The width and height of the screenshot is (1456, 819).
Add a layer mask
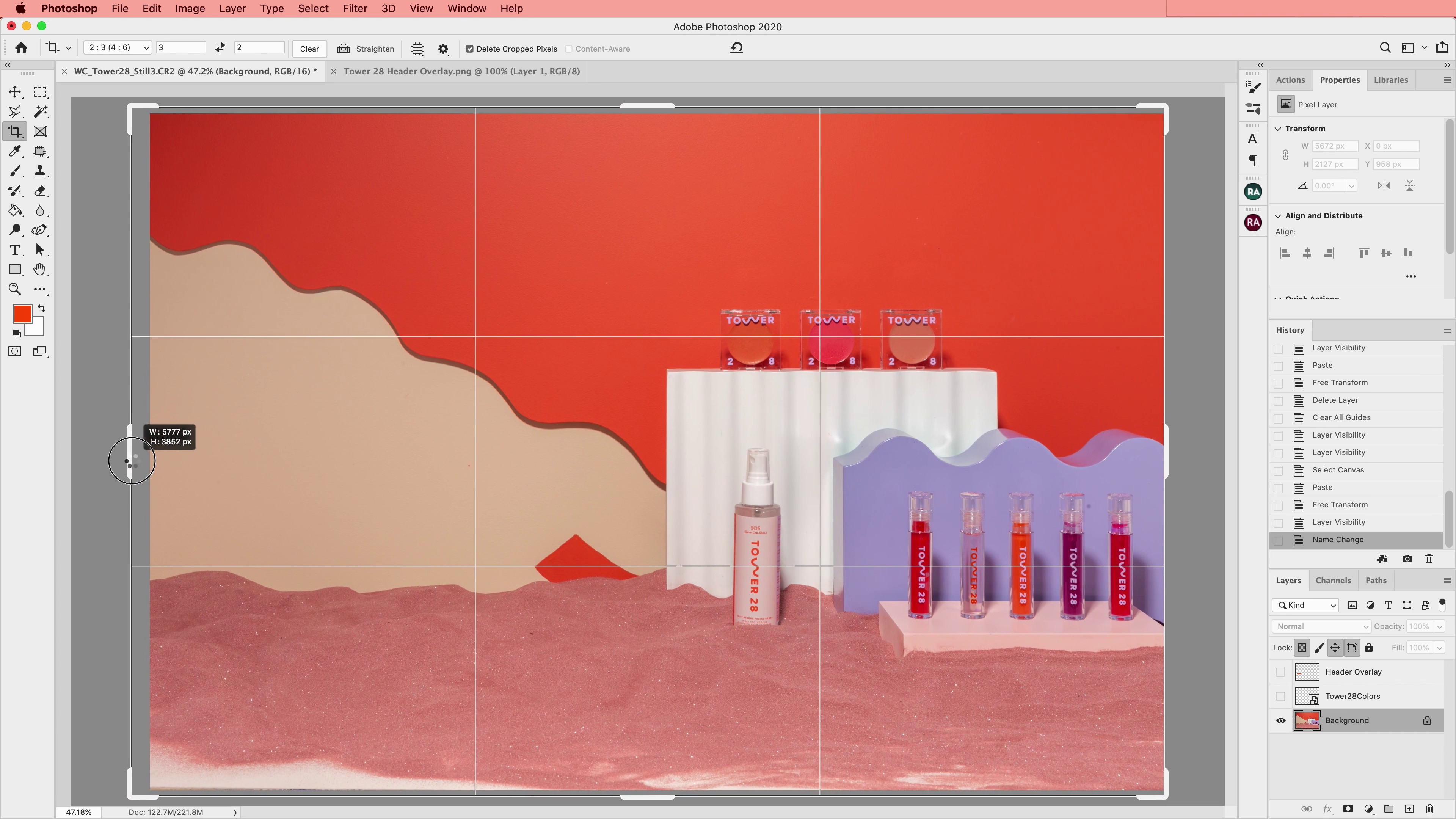[x=1348, y=809]
